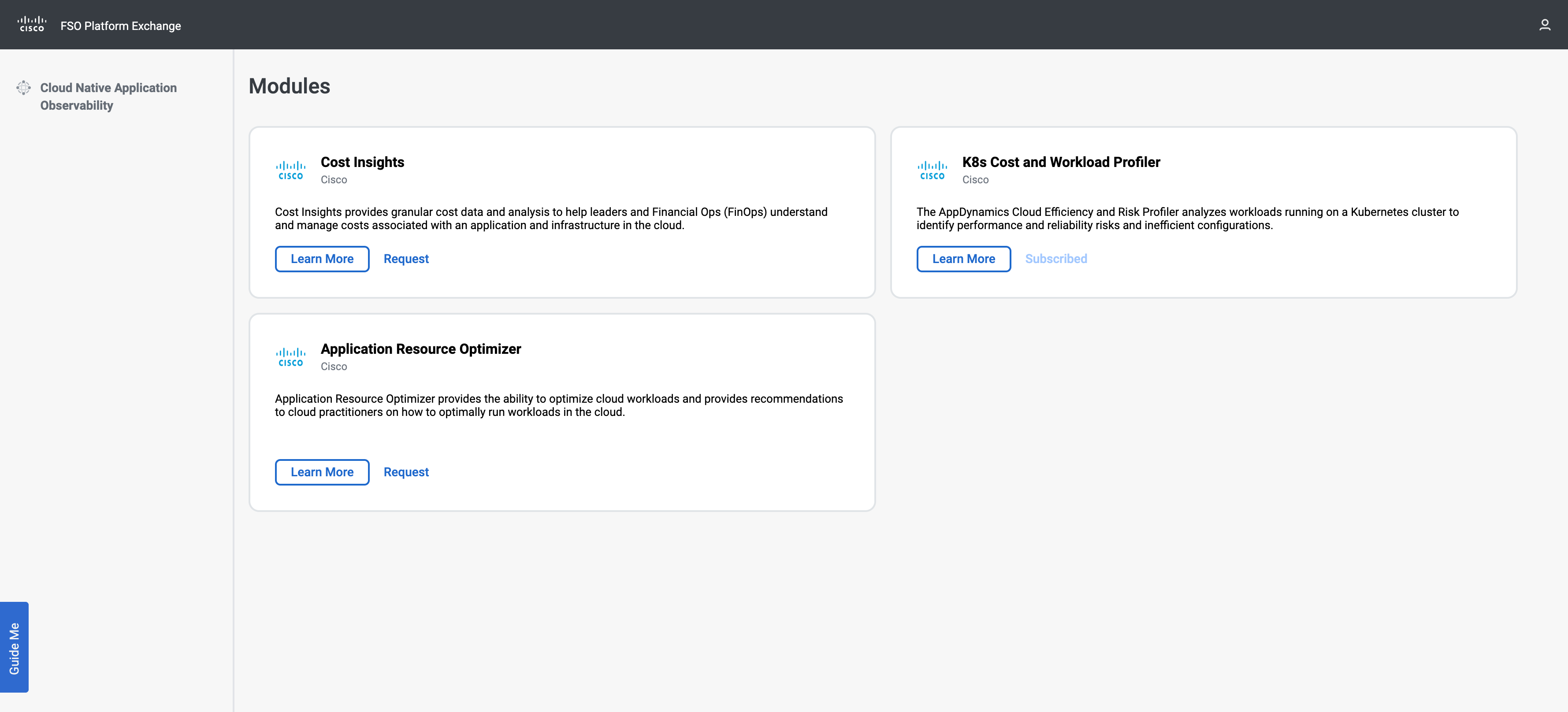Open the Guide Me side tab
This screenshot has width=1568, height=712.
coord(14,648)
